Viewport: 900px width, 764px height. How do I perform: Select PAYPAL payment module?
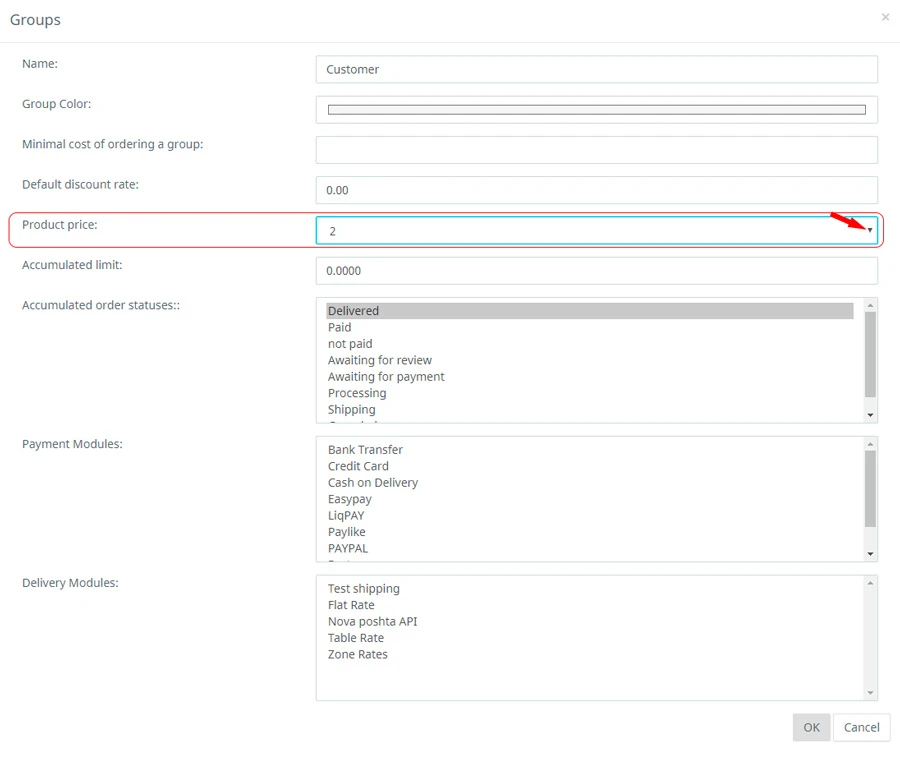tap(348, 548)
